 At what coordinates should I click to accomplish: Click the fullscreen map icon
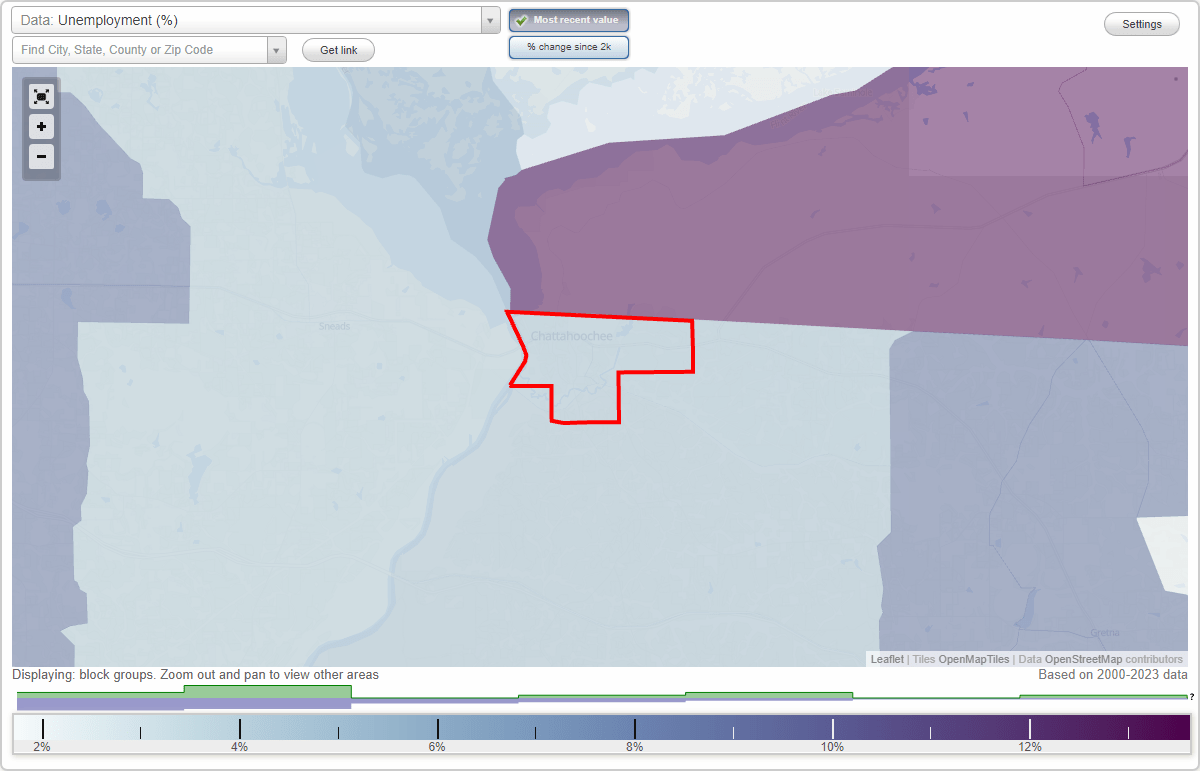(x=41, y=97)
